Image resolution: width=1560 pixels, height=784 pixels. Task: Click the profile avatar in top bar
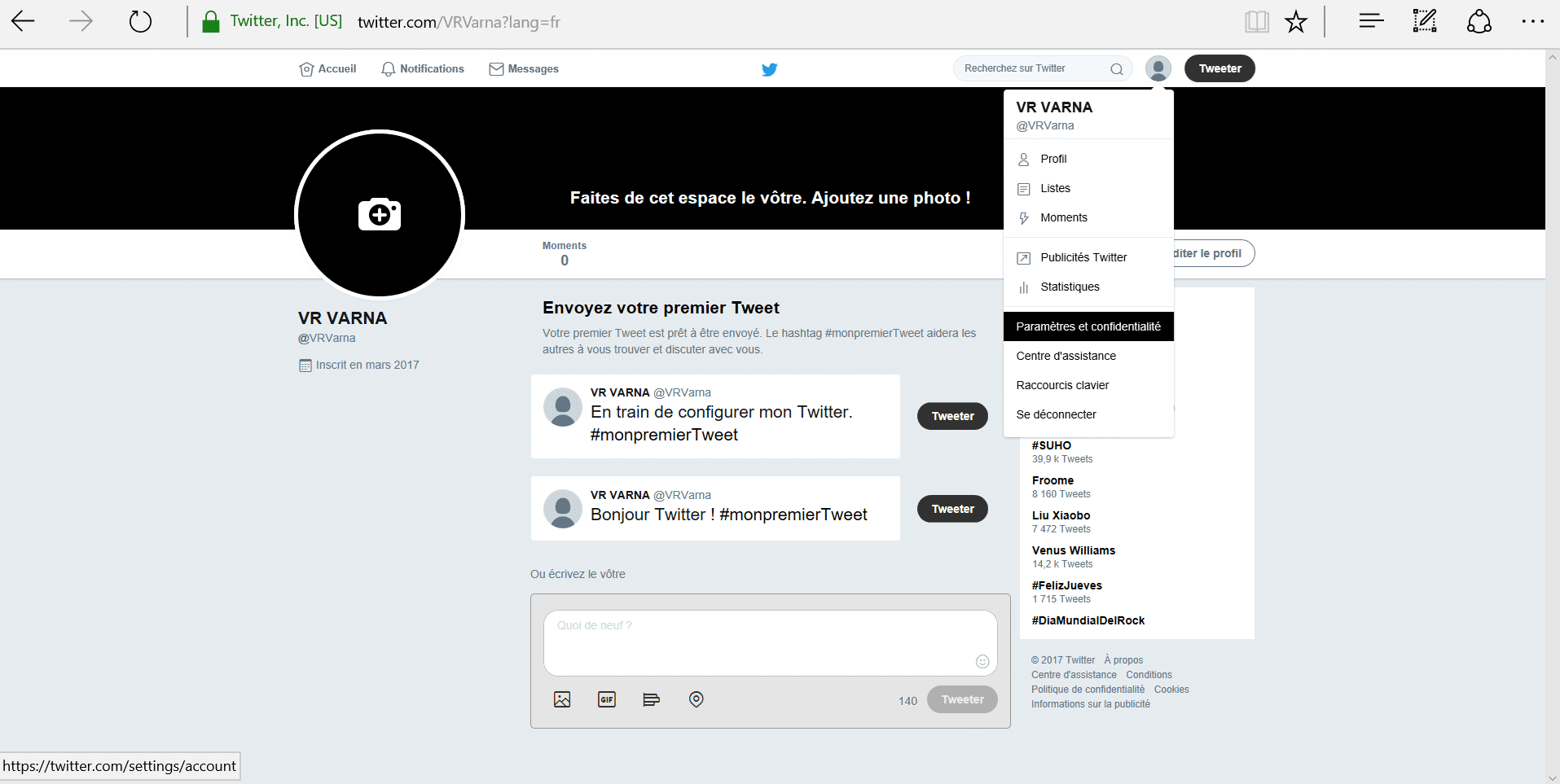pos(1158,68)
